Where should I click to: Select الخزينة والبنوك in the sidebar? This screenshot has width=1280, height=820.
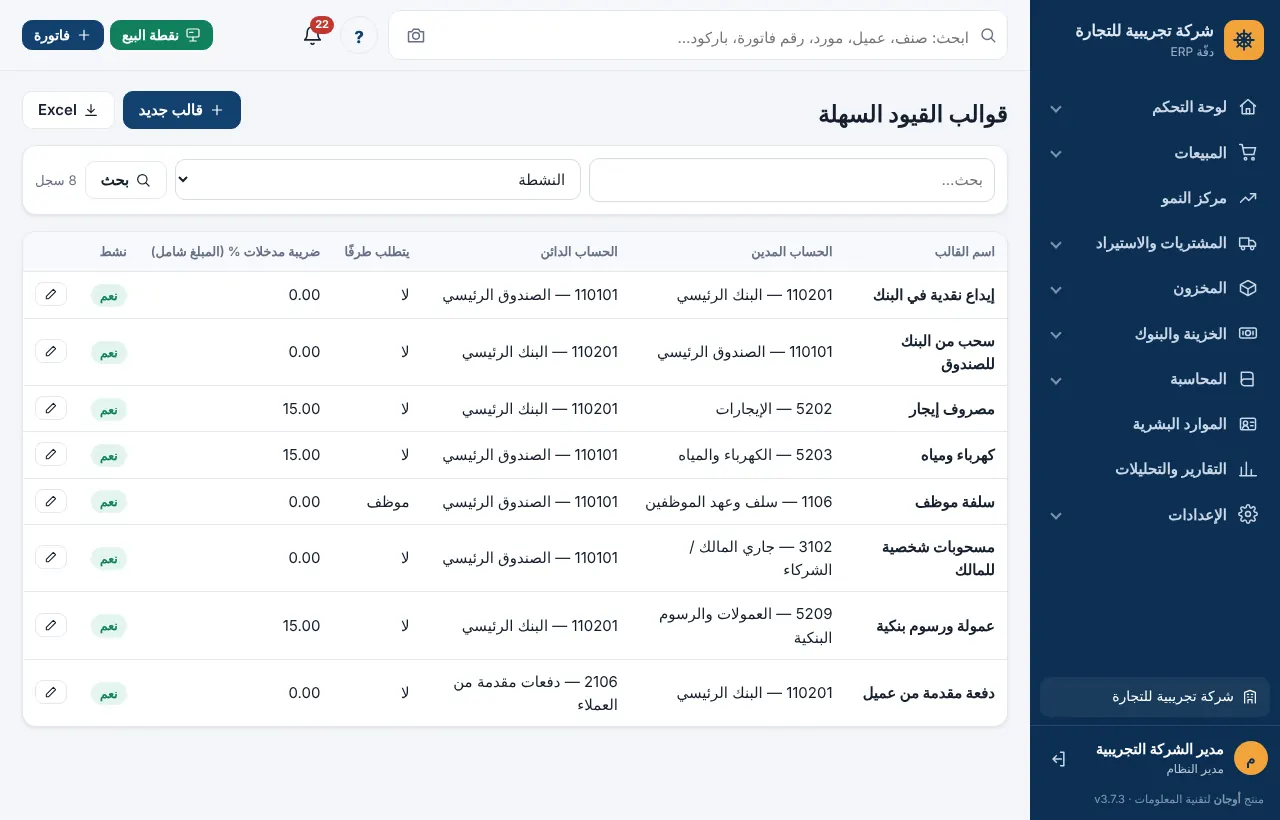coord(1155,334)
